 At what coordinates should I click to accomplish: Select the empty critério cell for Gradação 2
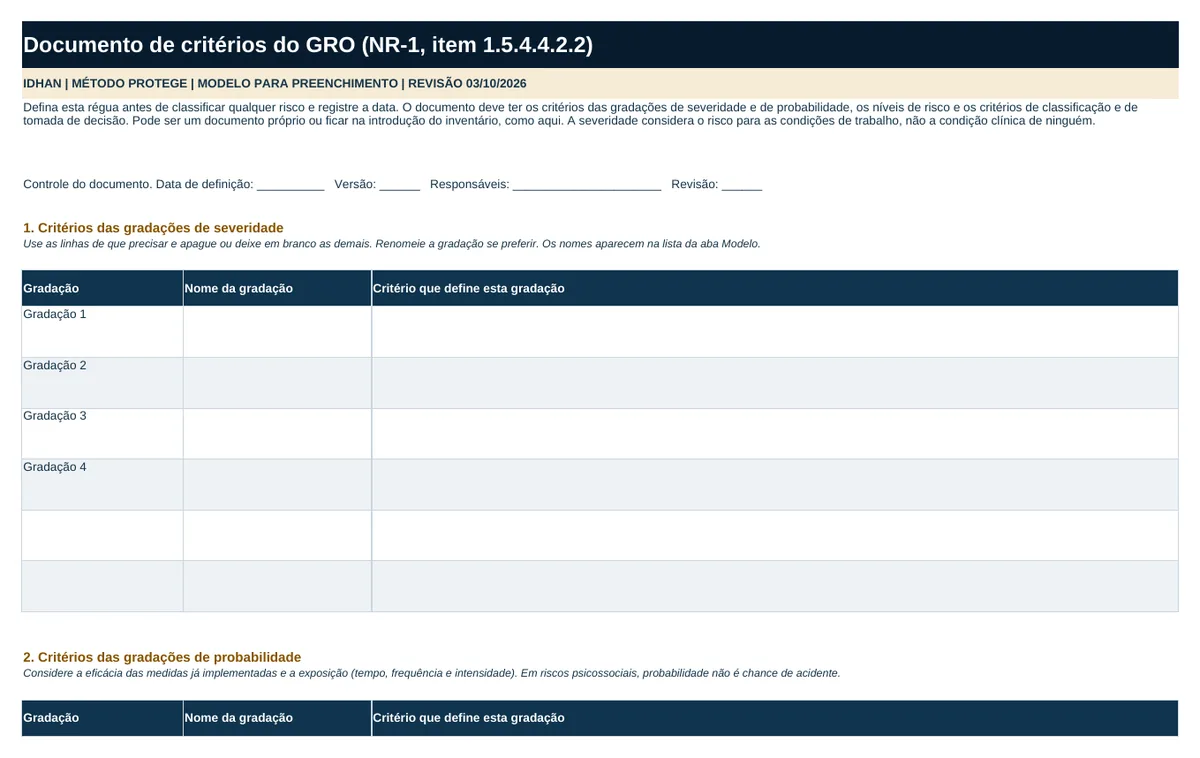[775, 383]
